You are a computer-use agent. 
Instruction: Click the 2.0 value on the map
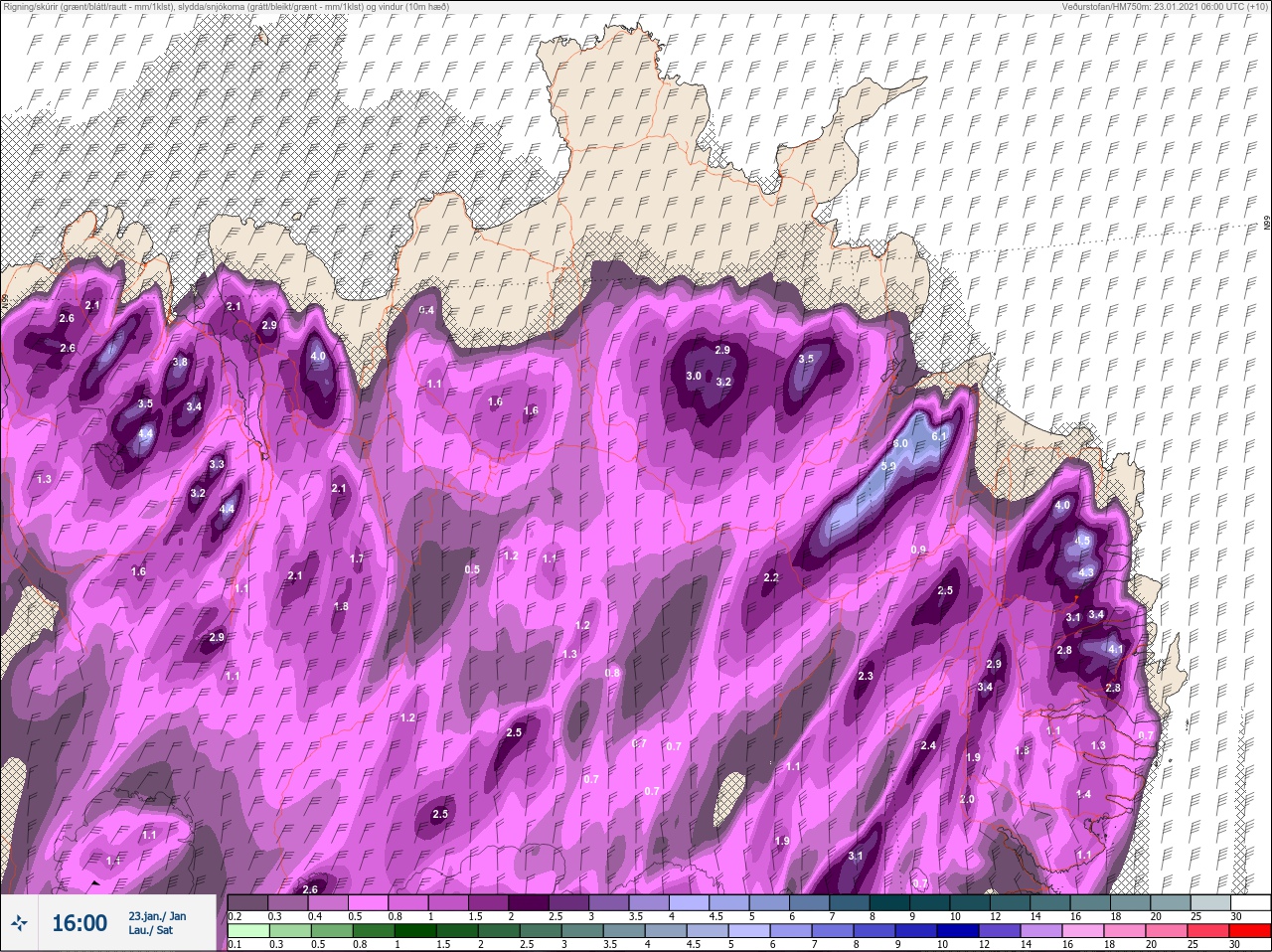pos(967,800)
